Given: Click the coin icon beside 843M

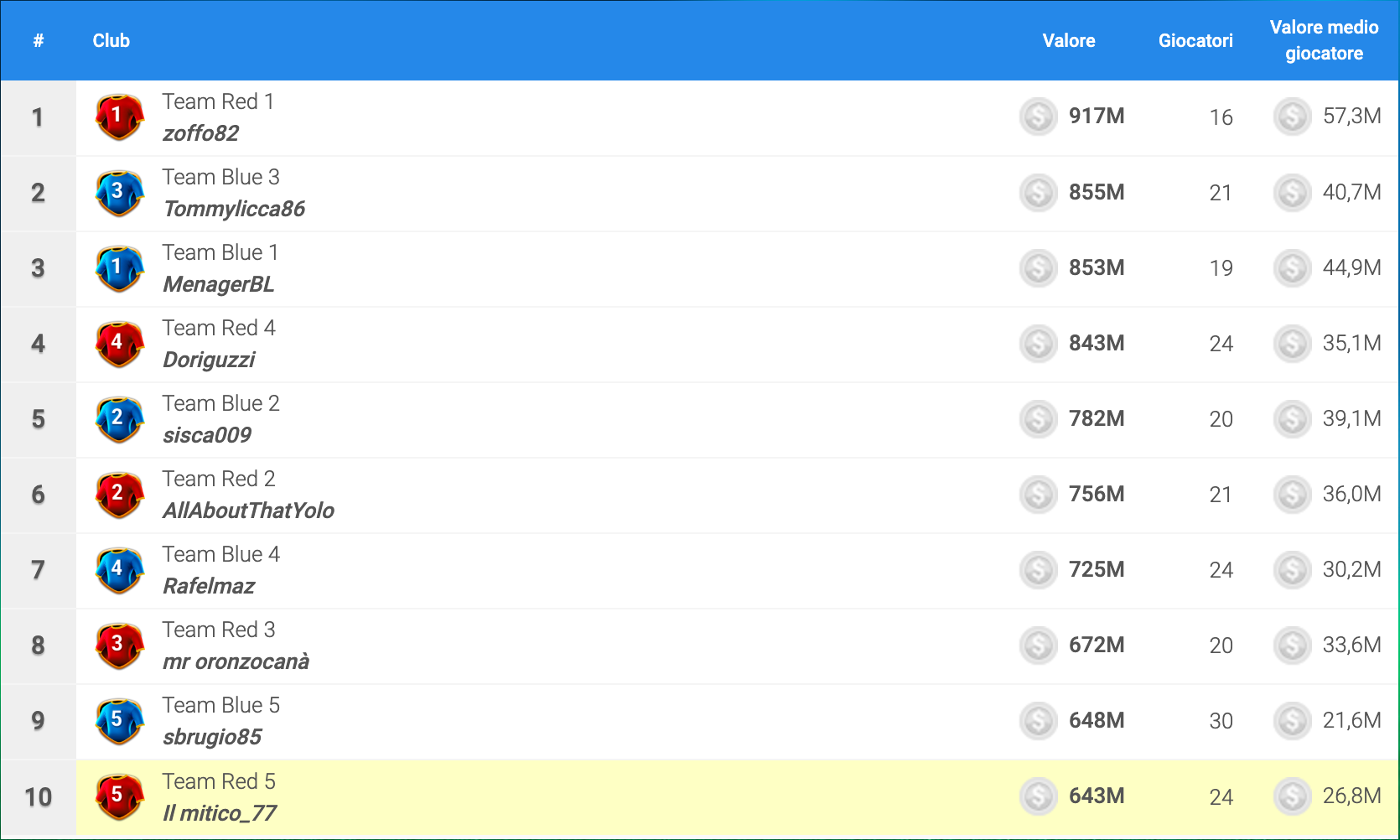Looking at the screenshot, I should click(x=1038, y=343).
